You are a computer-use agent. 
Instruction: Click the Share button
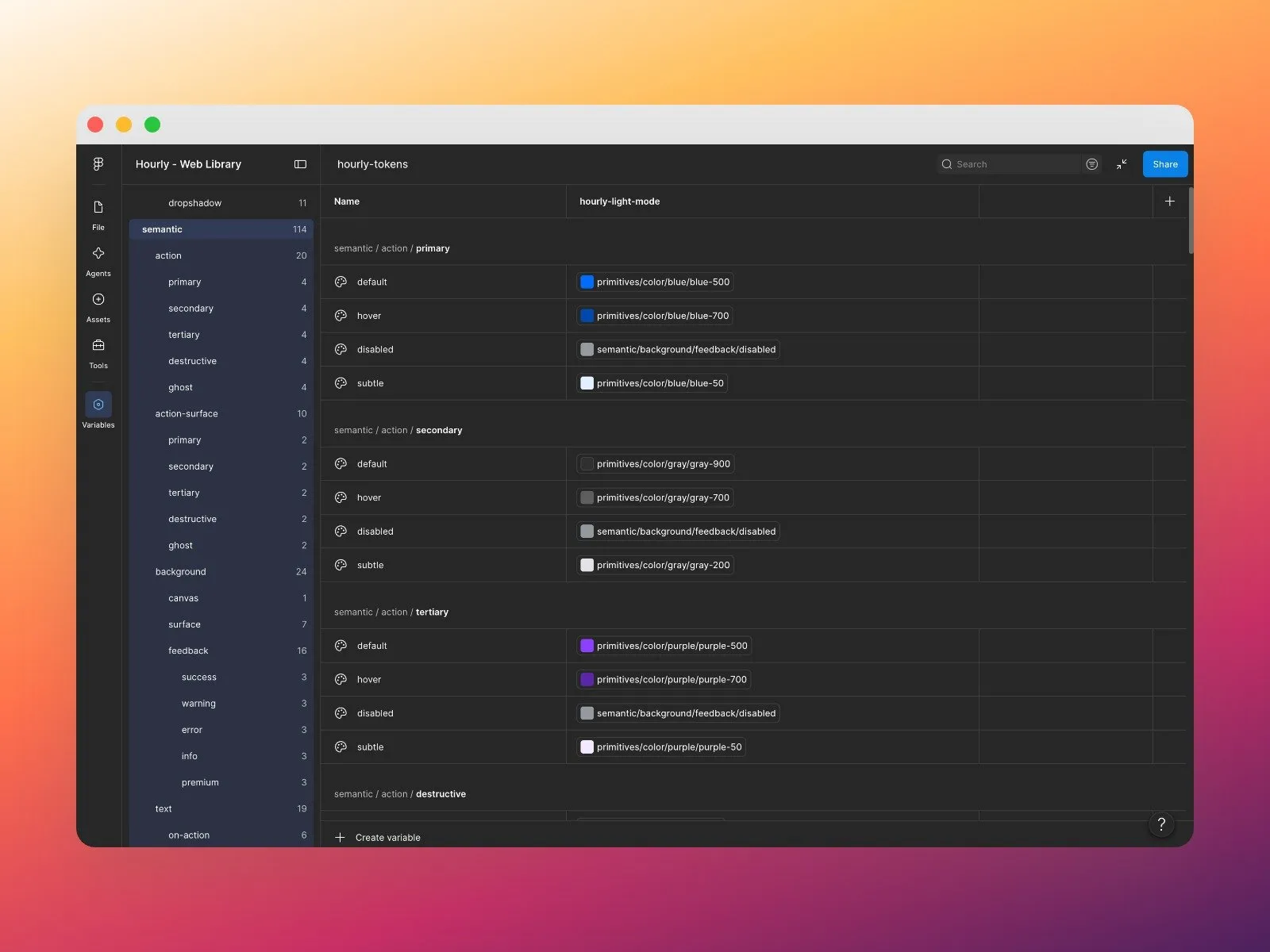coord(1165,164)
